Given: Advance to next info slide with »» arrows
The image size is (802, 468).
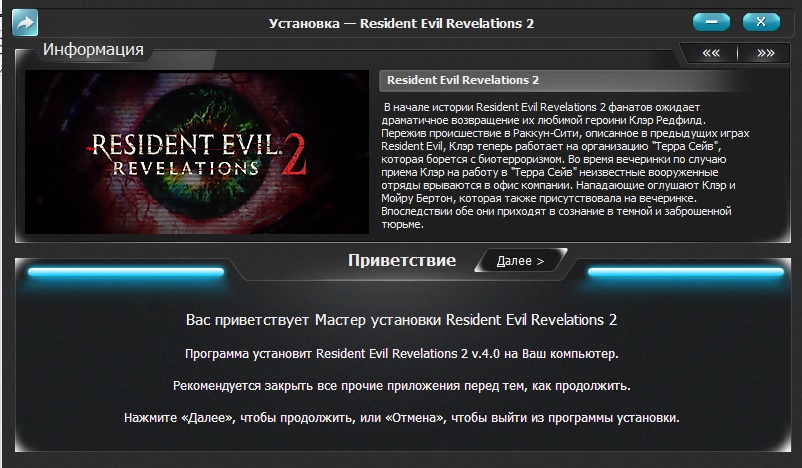Looking at the screenshot, I should pos(766,53).
